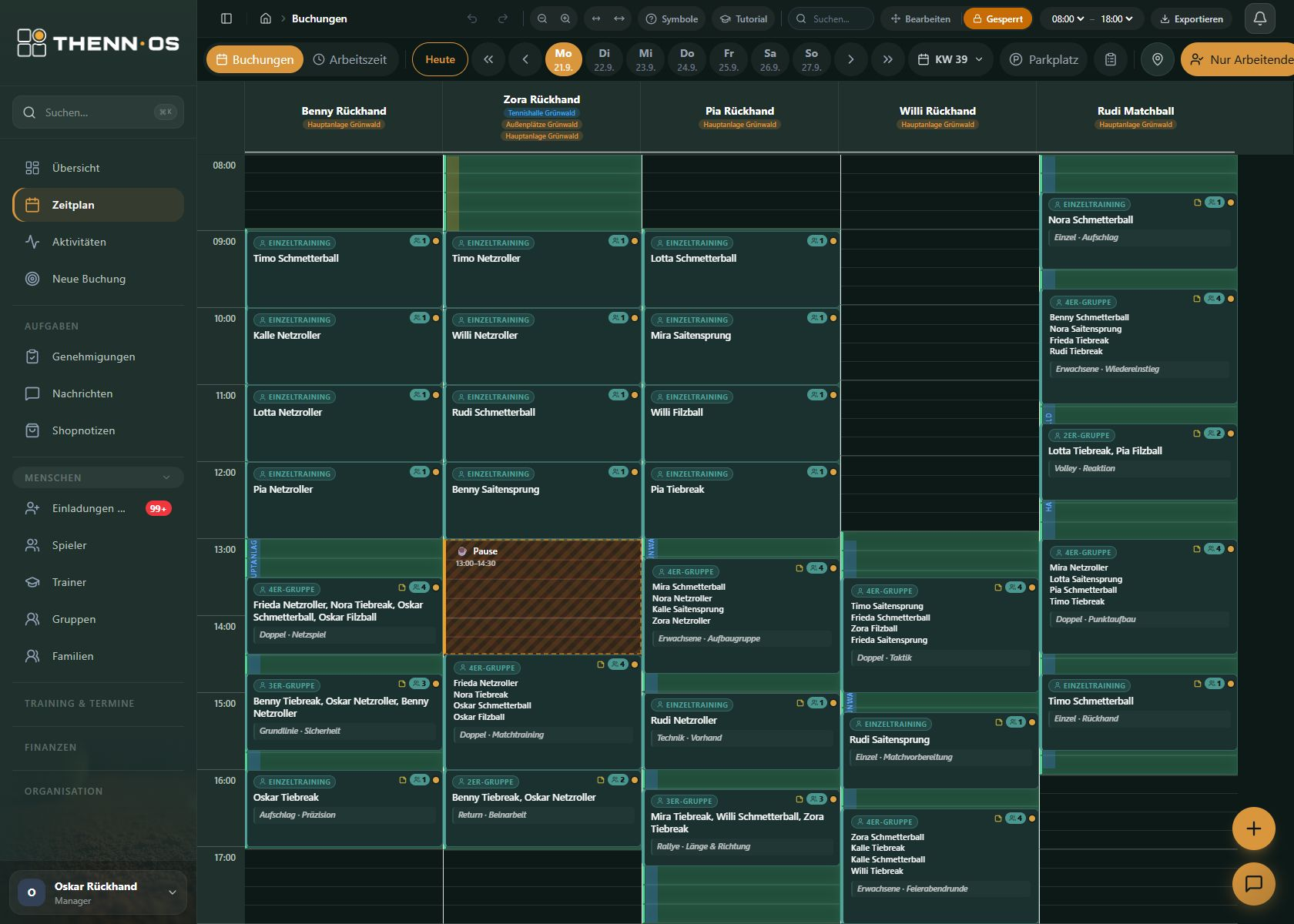Viewport: 1294px width, 924px height.
Task: Go to previous day arrow
Action: pyautogui.click(x=525, y=59)
